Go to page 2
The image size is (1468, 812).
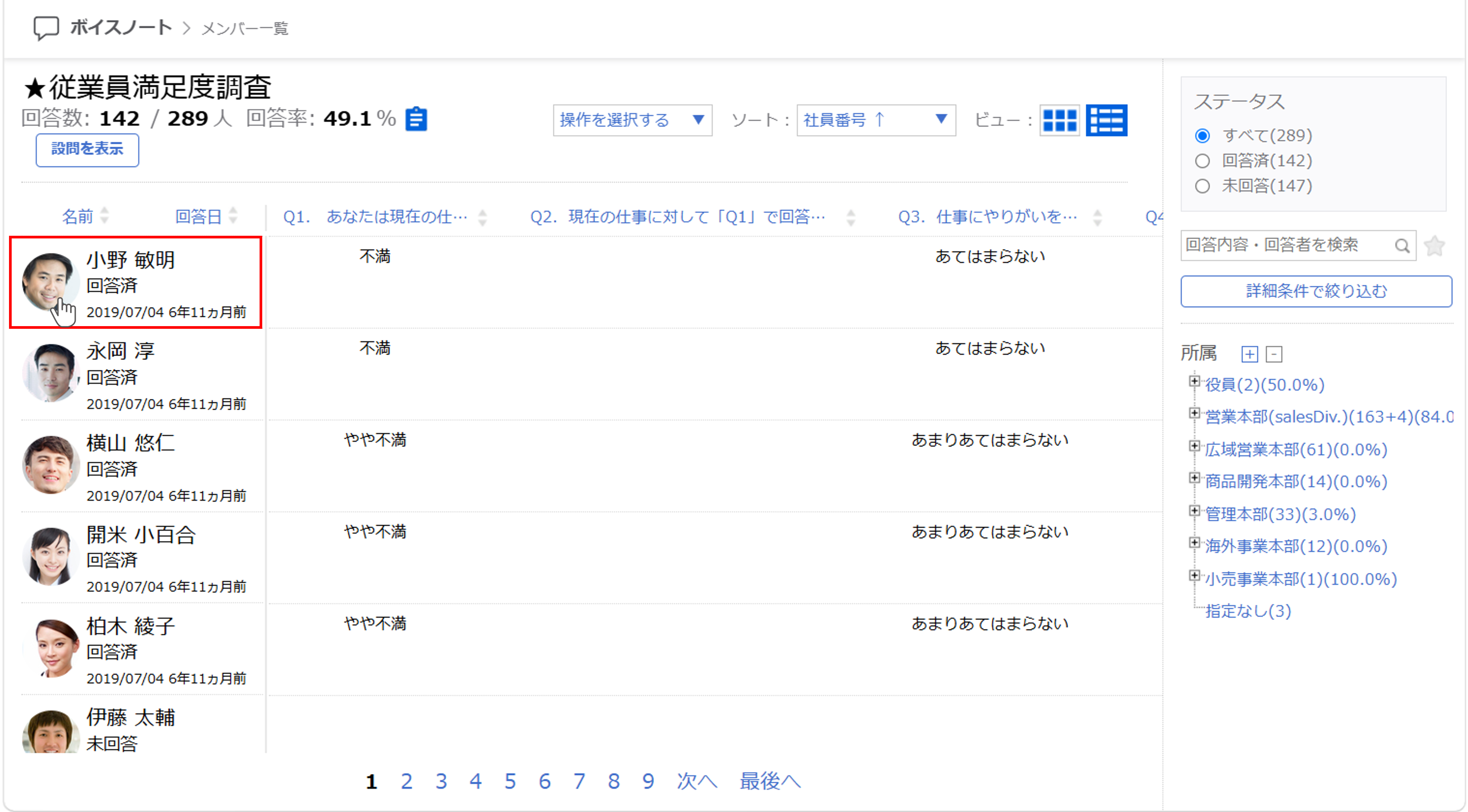(x=406, y=781)
